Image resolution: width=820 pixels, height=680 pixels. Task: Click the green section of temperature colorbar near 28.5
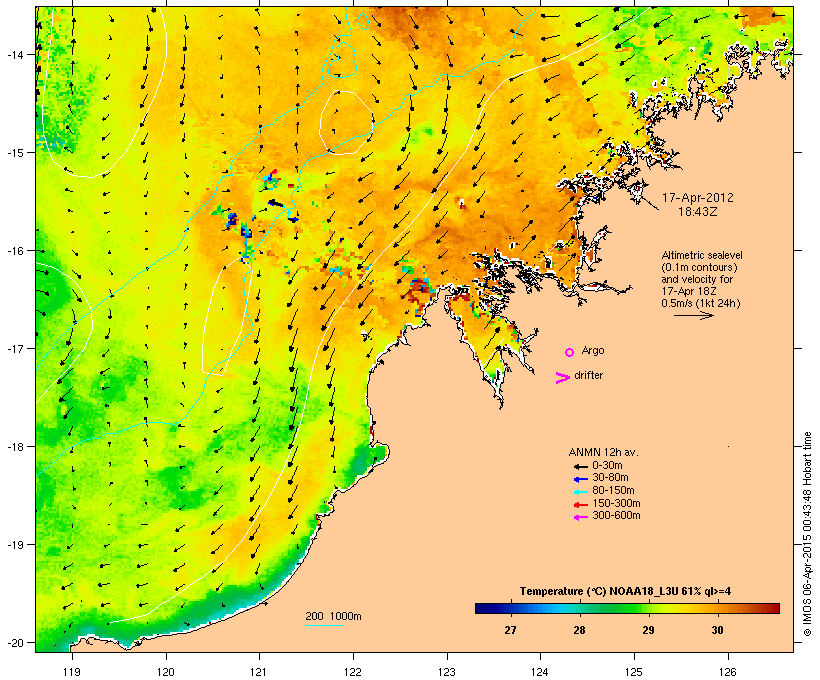pos(614,608)
